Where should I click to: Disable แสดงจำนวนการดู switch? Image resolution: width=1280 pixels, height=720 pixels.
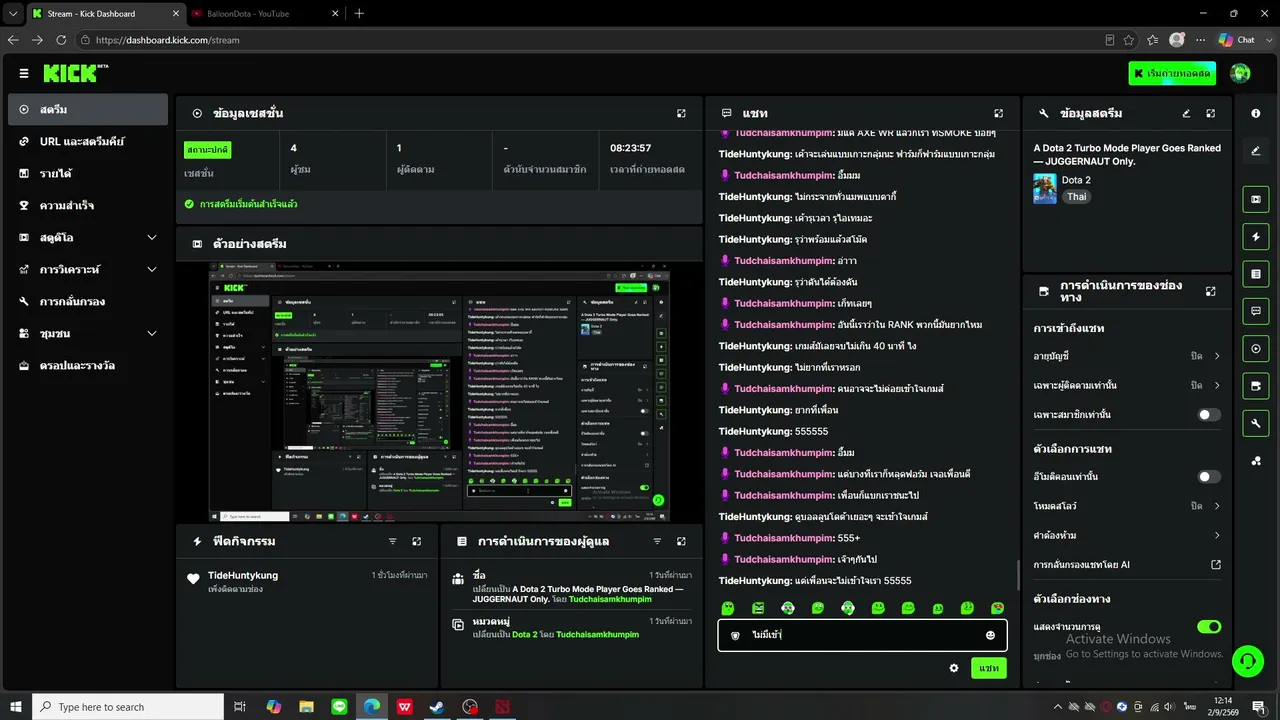[1209, 627]
